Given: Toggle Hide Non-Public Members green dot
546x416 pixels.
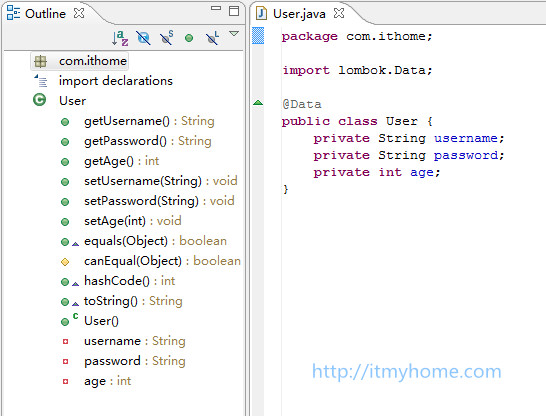Looking at the screenshot, I should coord(189,38).
